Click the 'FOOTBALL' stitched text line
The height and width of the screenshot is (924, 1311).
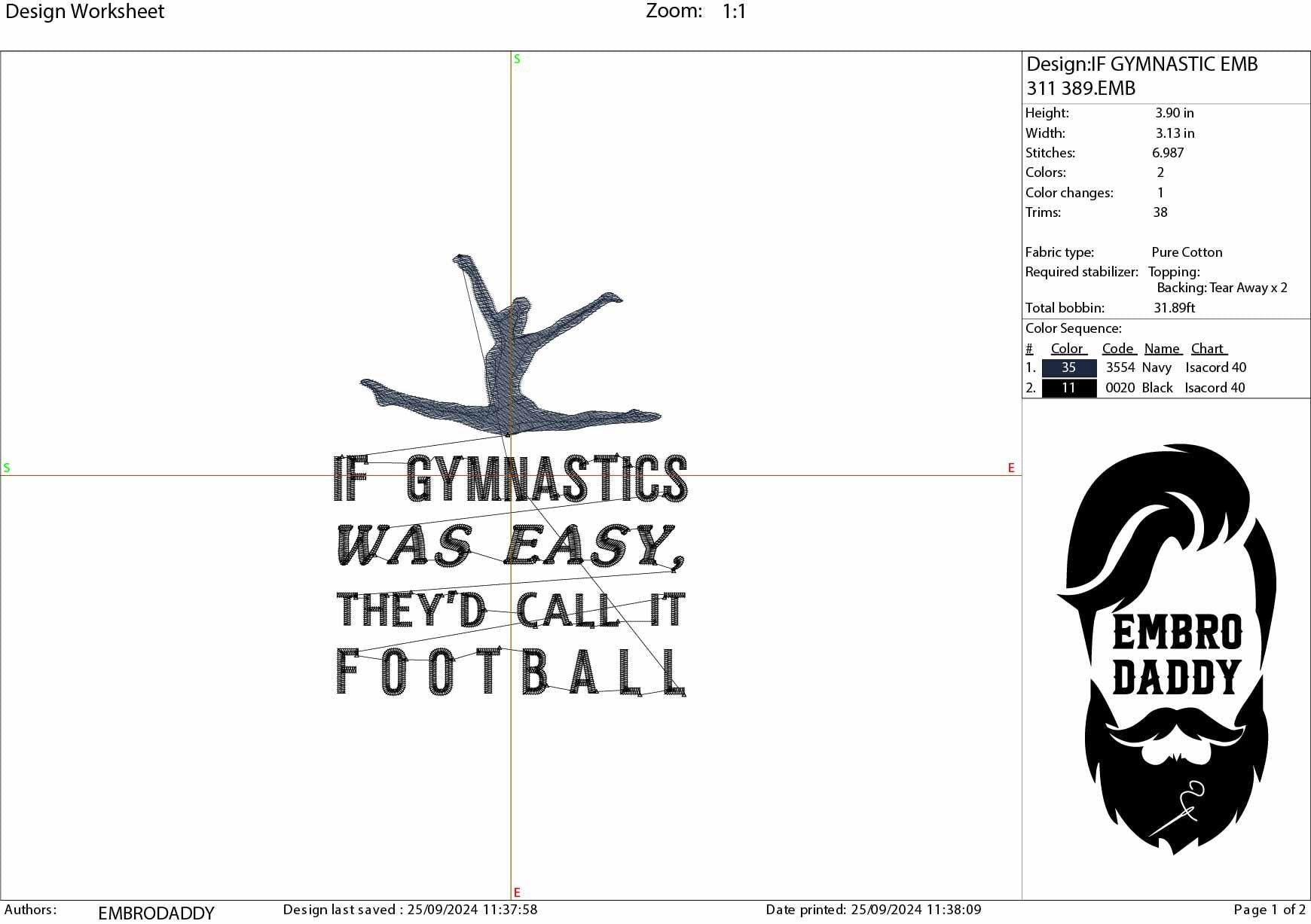pos(510,672)
